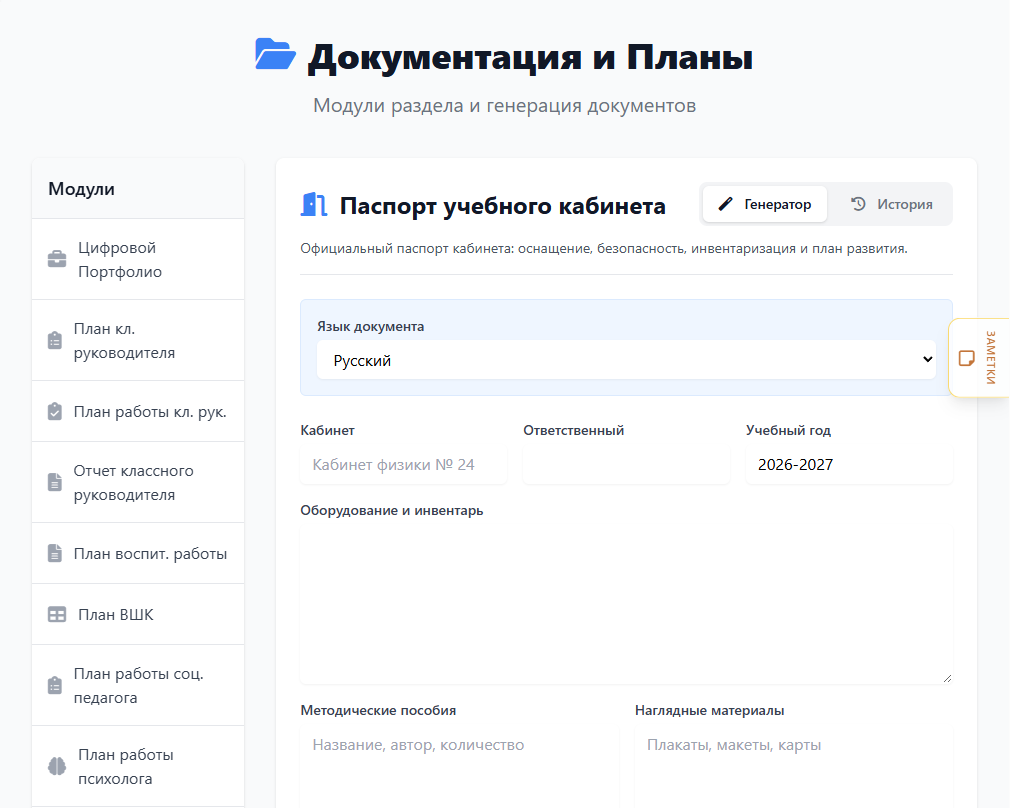Click the door icon next to Паспорт учебного кабинета

point(314,205)
